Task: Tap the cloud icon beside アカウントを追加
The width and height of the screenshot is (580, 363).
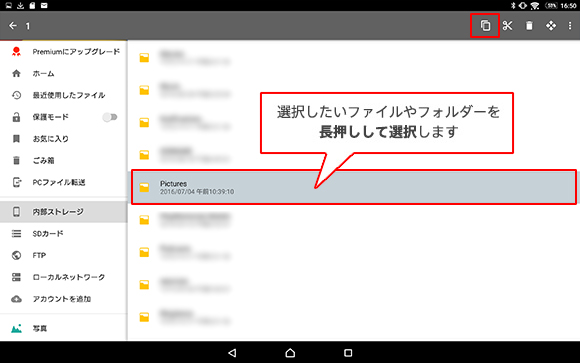Action: pos(16,299)
